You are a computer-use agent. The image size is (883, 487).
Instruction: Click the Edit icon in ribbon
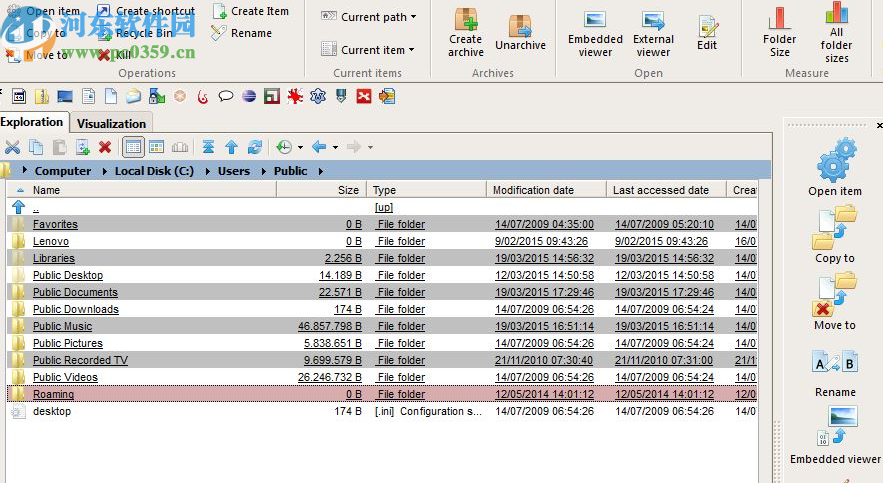(x=707, y=26)
